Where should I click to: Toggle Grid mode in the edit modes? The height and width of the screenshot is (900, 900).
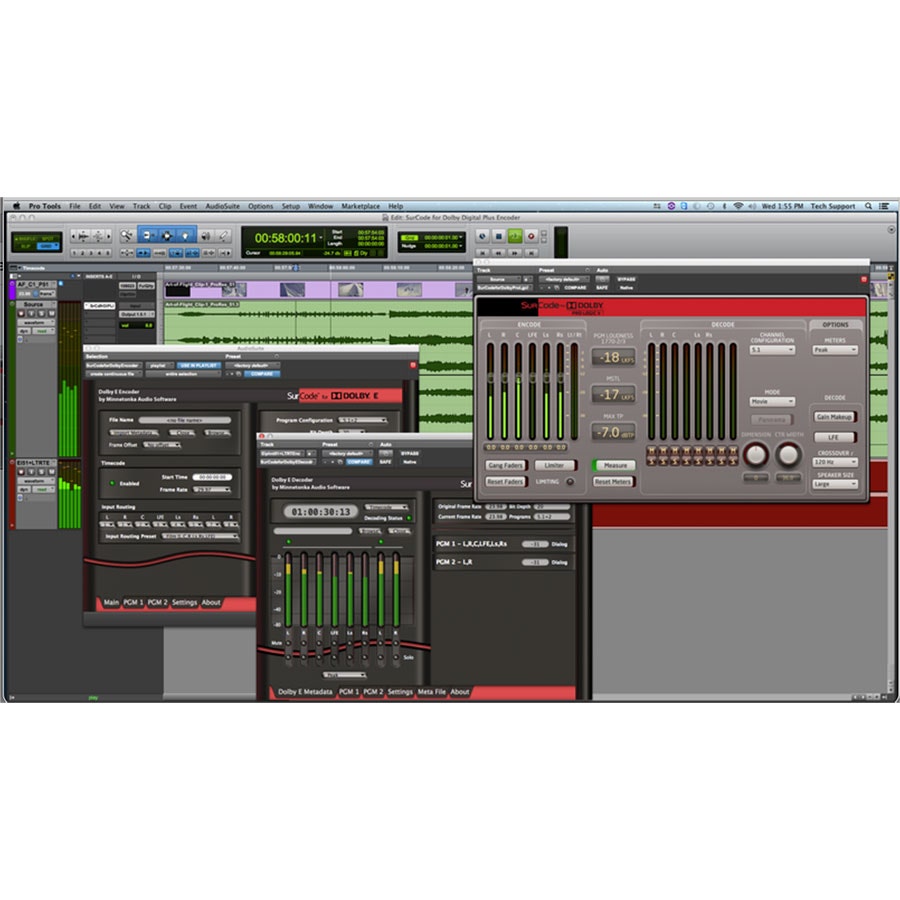(46, 246)
